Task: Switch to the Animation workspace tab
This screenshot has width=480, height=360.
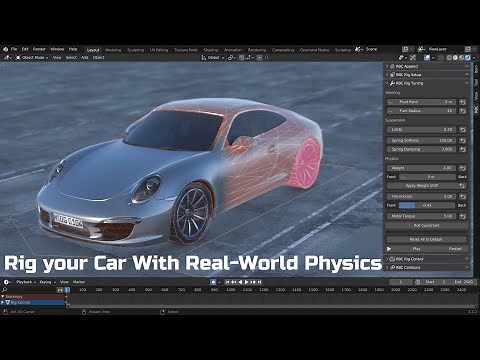Action: [x=233, y=50]
